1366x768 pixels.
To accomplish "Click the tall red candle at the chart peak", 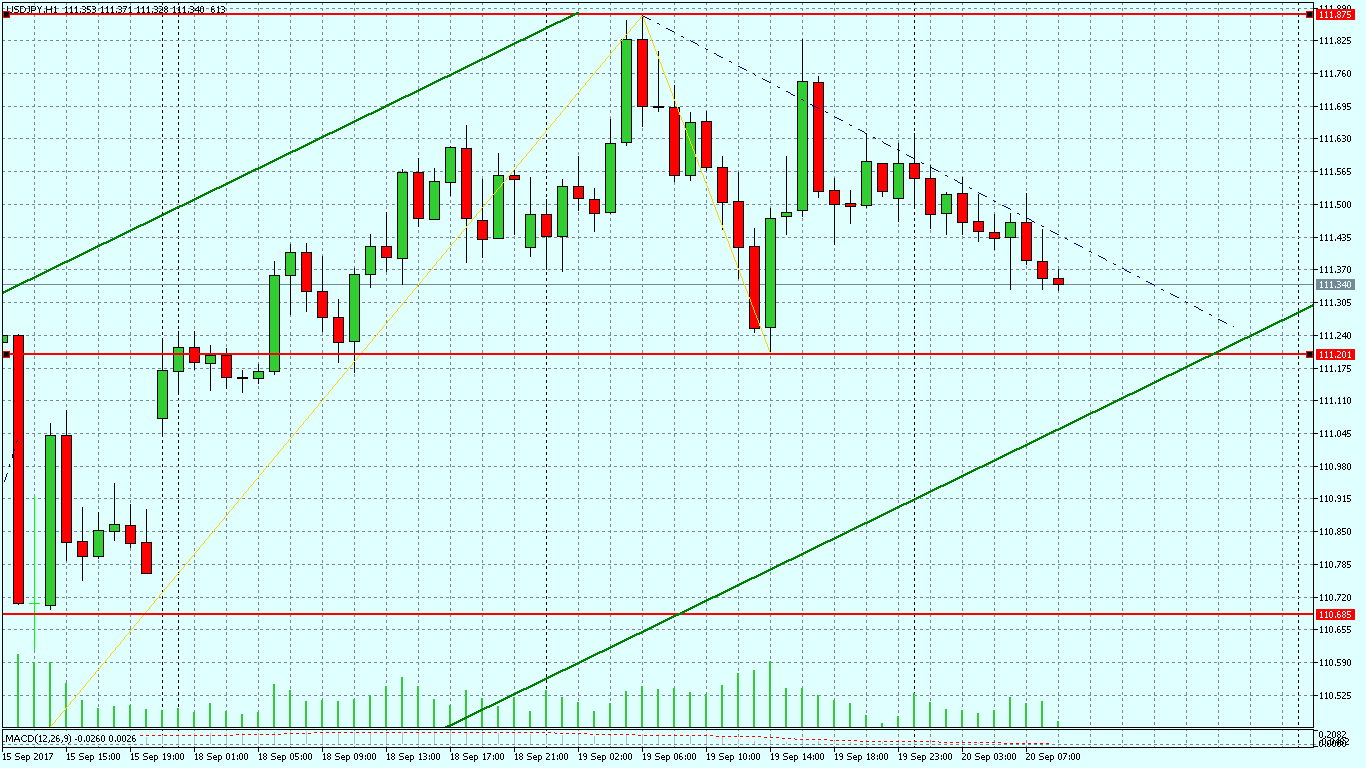I will click(642, 72).
